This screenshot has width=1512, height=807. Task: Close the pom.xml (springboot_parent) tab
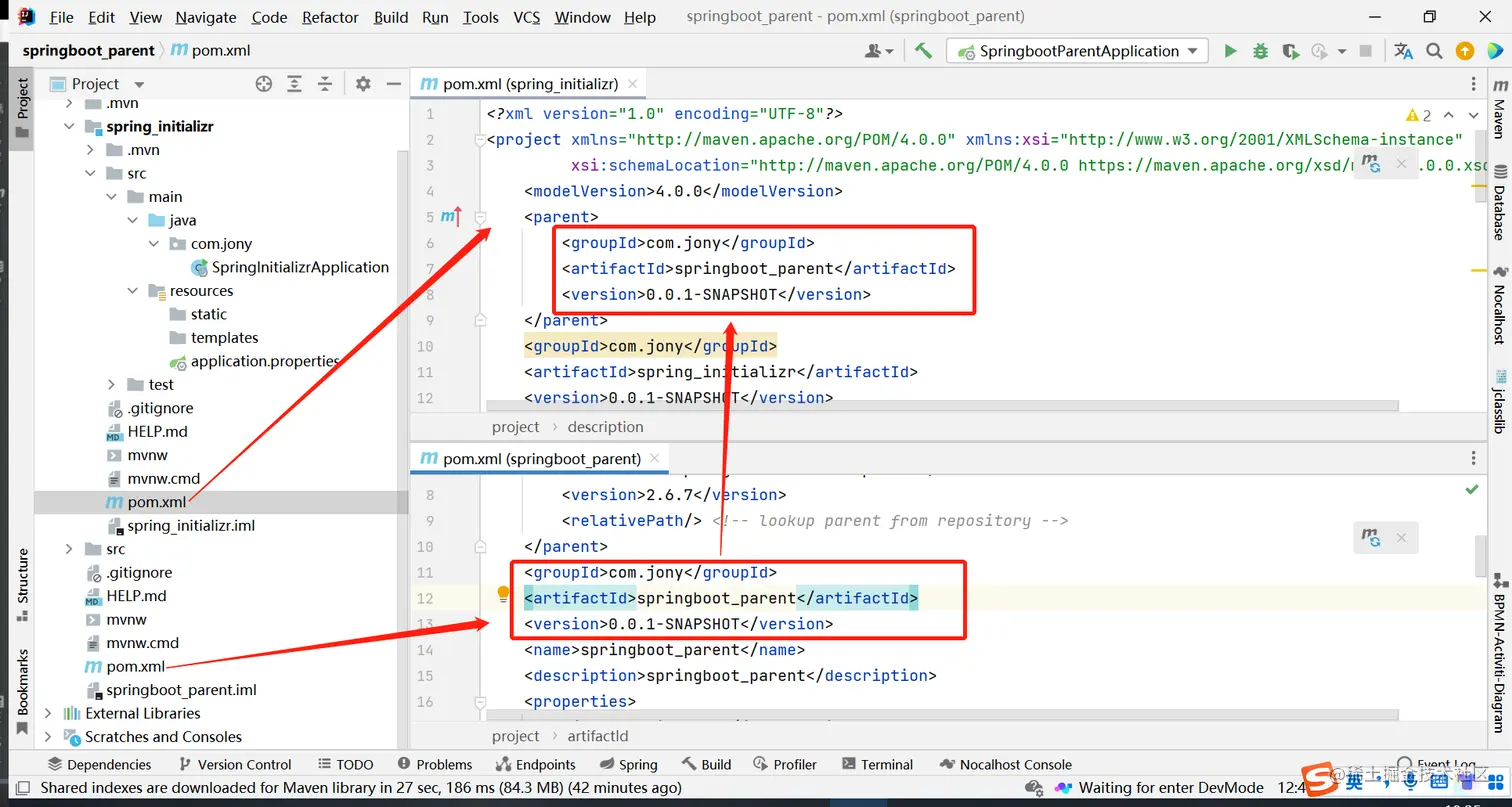(x=655, y=458)
